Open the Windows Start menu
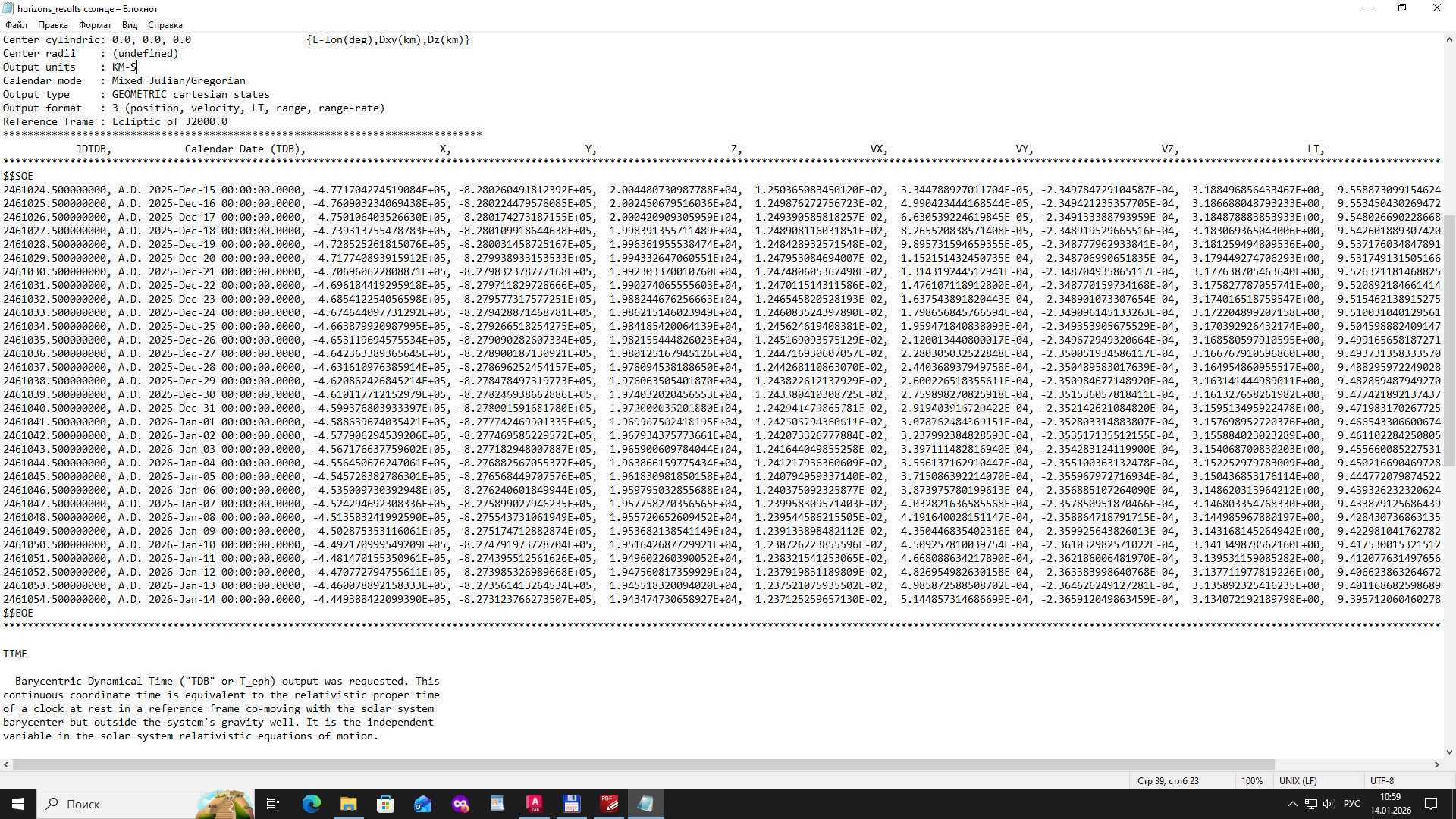1456x819 pixels. tap(18, 804)
